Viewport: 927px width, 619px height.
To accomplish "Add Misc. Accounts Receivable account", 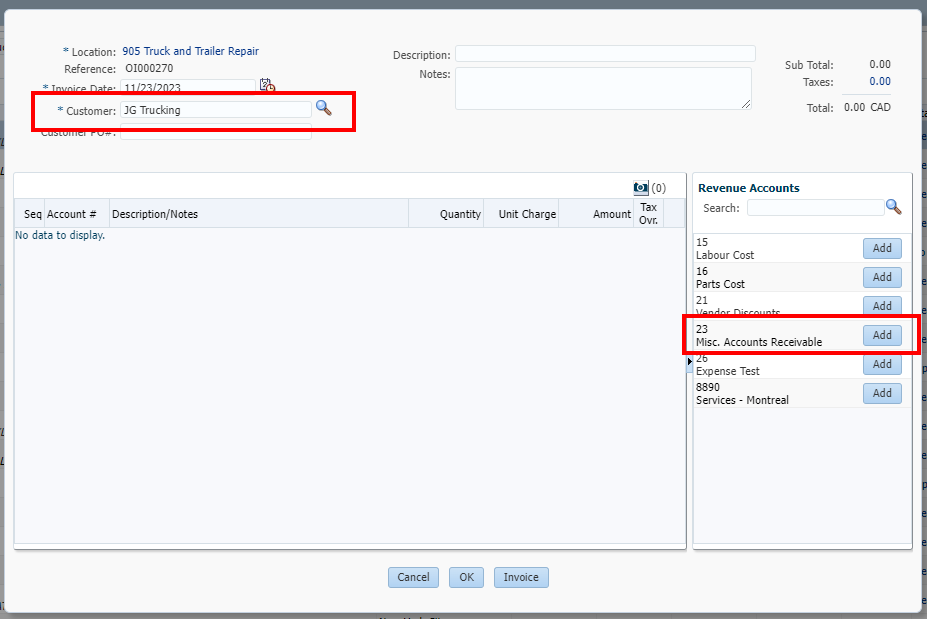I will pos(881,335).
